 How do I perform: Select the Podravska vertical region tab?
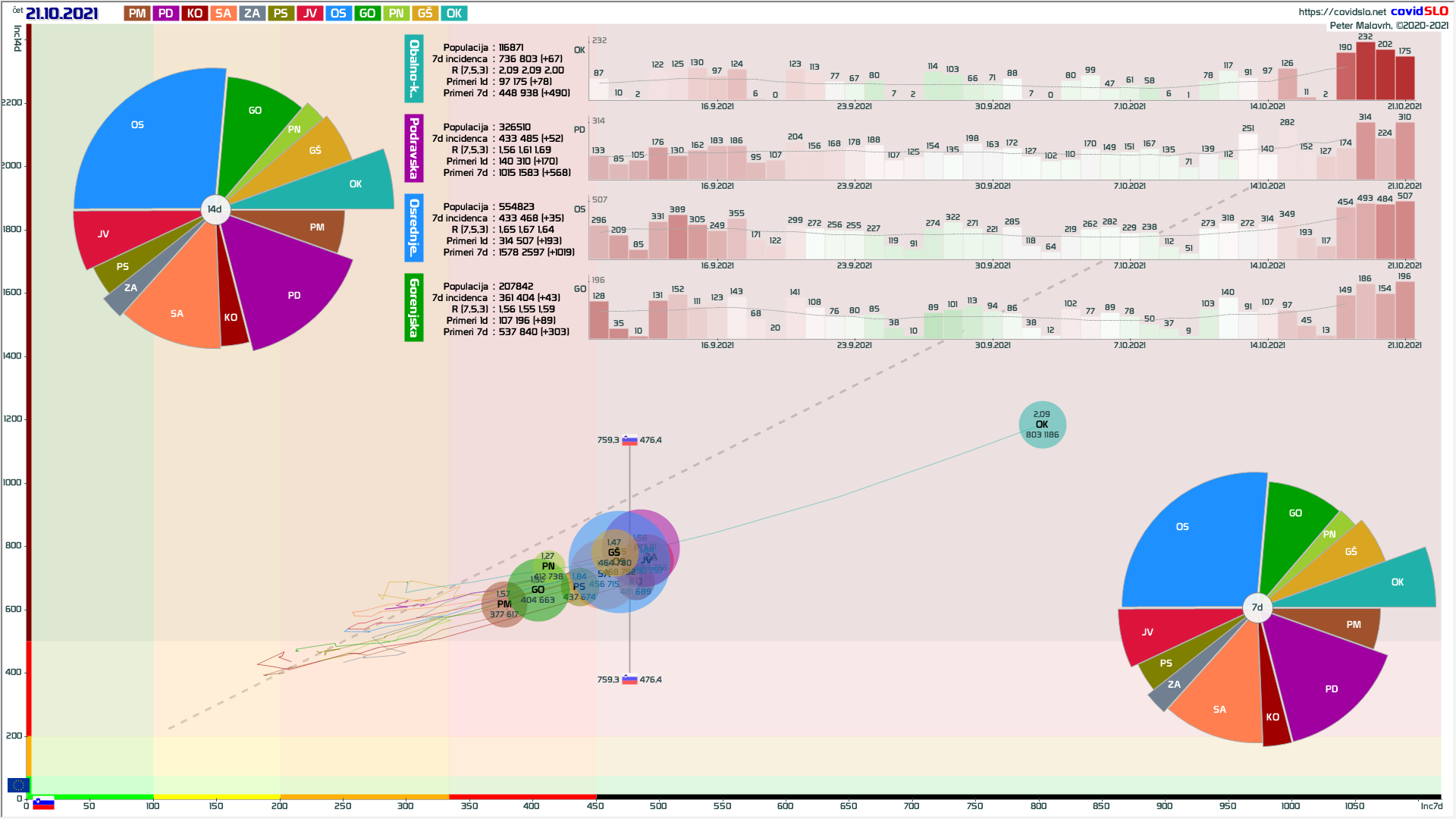413,148
